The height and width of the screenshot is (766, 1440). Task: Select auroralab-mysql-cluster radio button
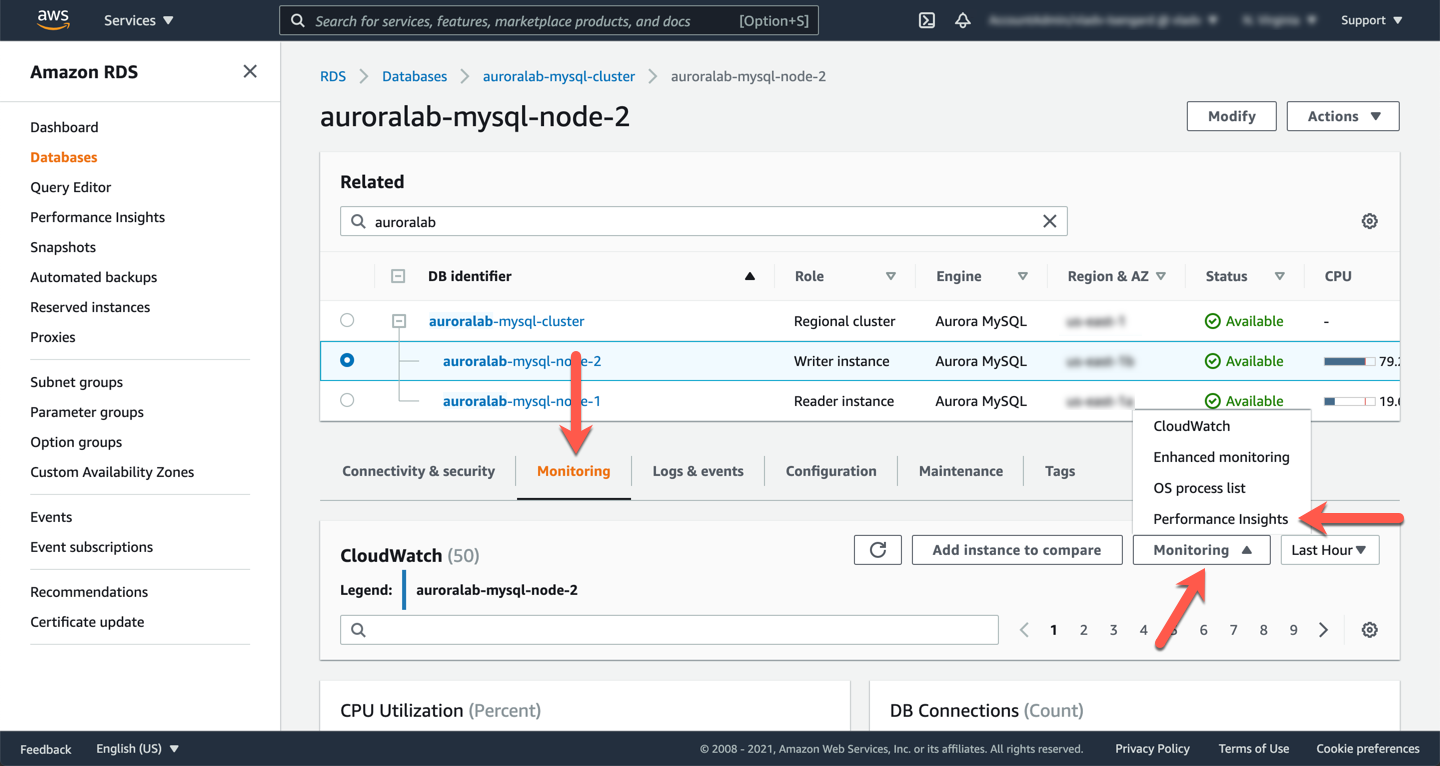point(347,321)
